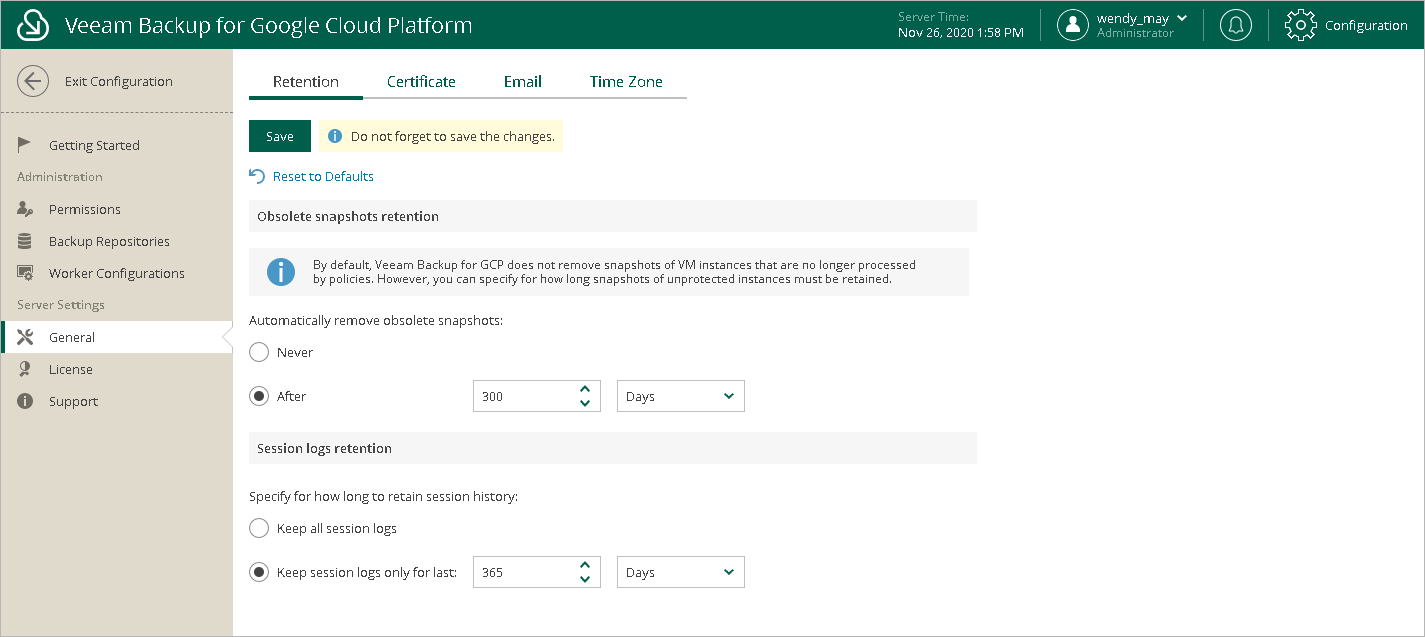1425x637 pixels.
Task: Click the Worker Configurations icon
Action: 26,273
